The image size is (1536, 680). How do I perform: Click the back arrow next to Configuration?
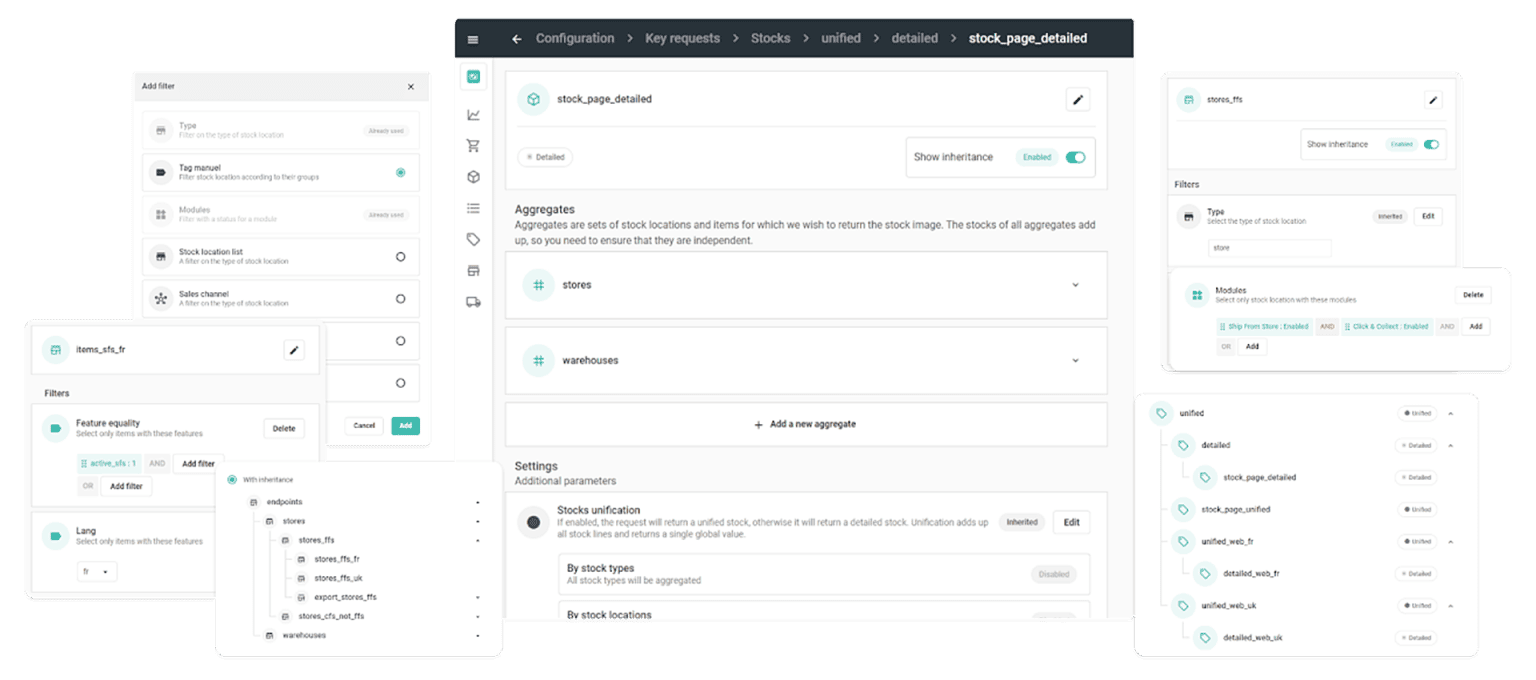point(516,39)
